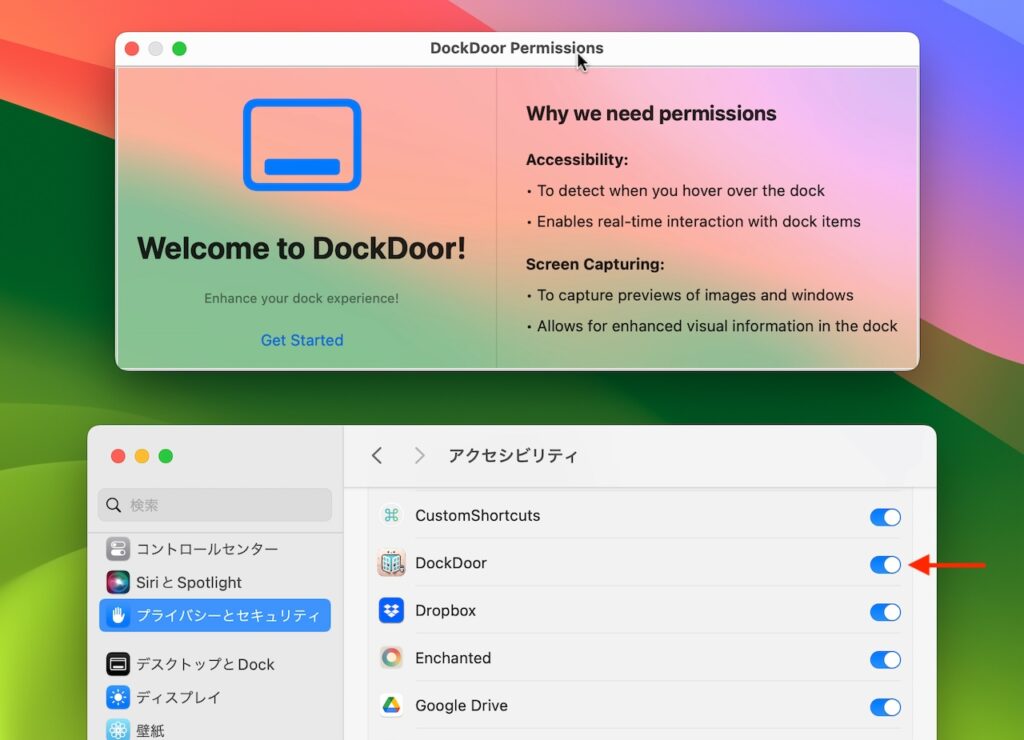Click the 壁紙 sidebar icon
The width and height of the screenshot is (1024, 740).
click(x=120, y=730)
